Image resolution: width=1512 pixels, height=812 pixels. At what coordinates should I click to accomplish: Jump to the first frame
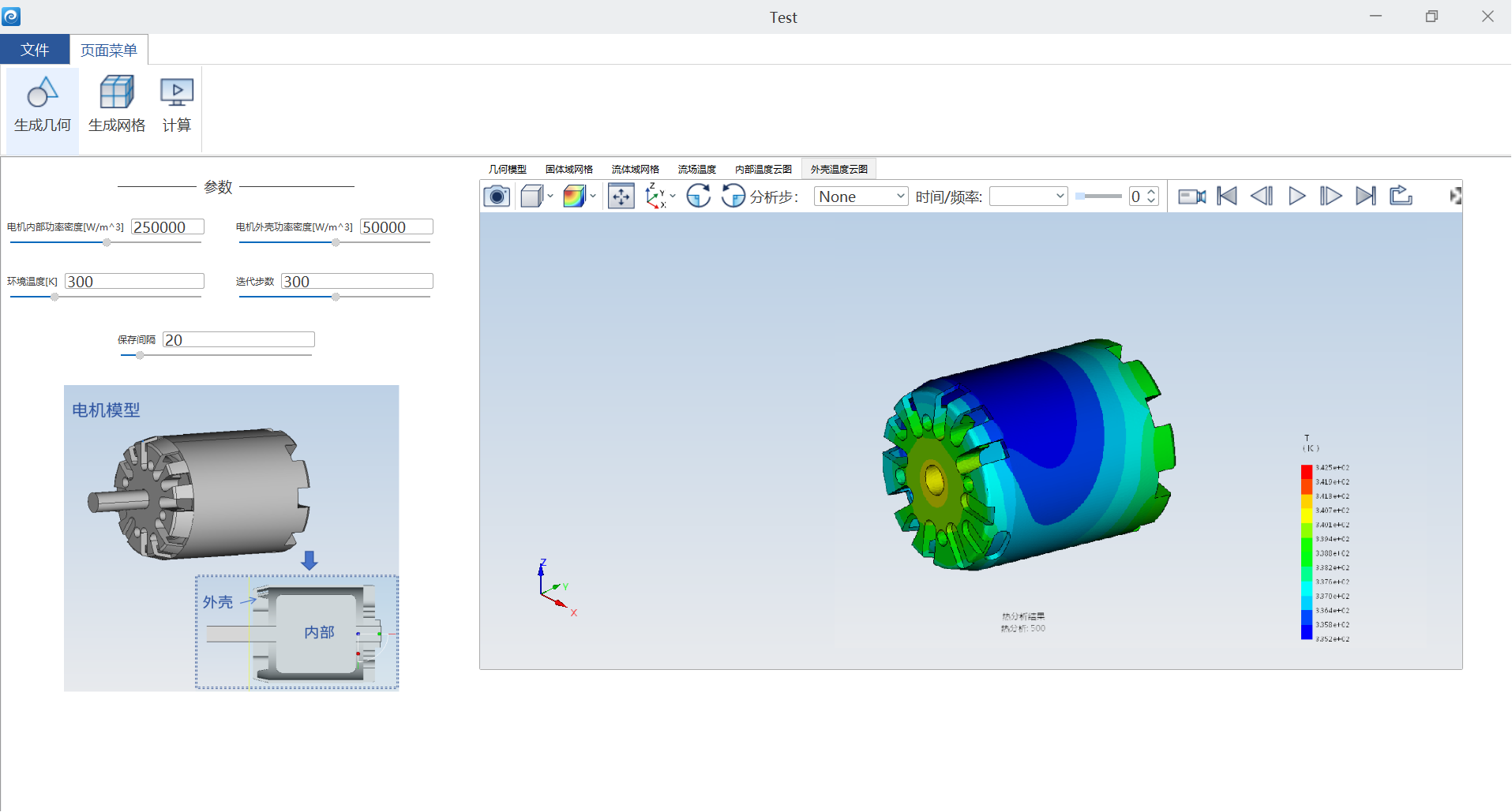coord(1227,196)
